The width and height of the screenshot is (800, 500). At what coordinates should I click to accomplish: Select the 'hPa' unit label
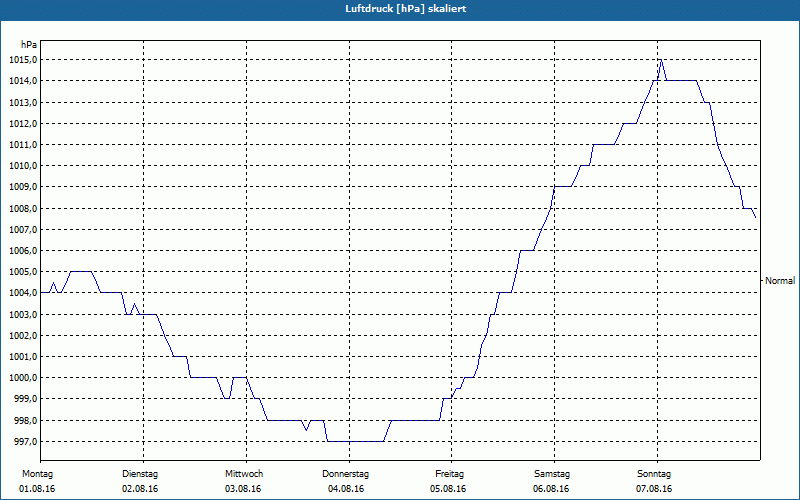point(29,45)
